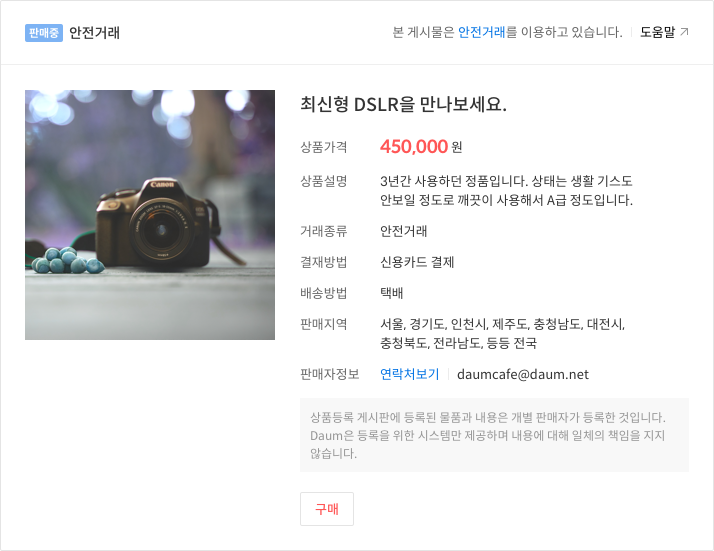The height and width of the screenshot is (551, 714).
Task: Click the 거래종류 value 안전거래
Action: [403, 231]
